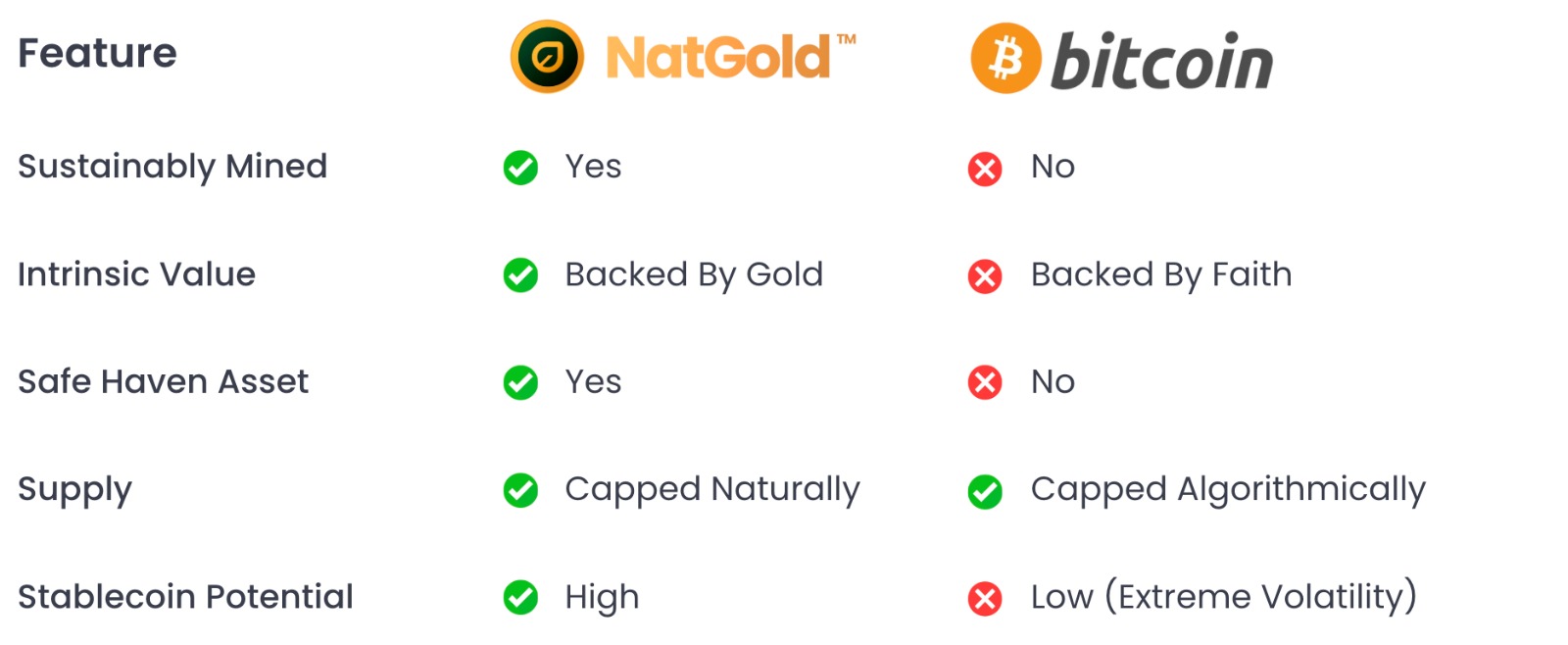The height and width of the screenshot is (645, 1568).
Task: Click the NatGold brand name text
Action: point(719,57)
